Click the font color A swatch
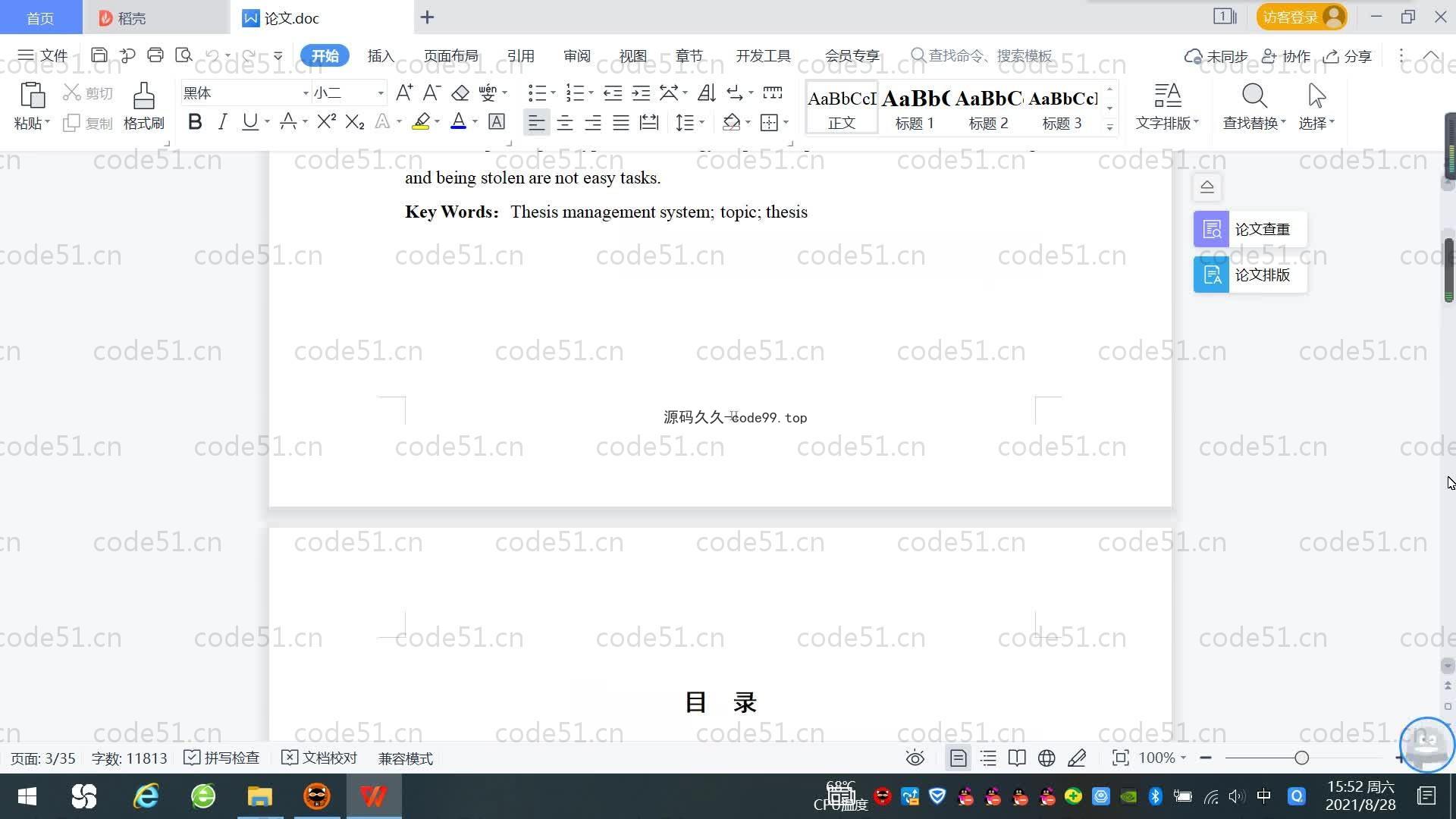 coord(458,122)
